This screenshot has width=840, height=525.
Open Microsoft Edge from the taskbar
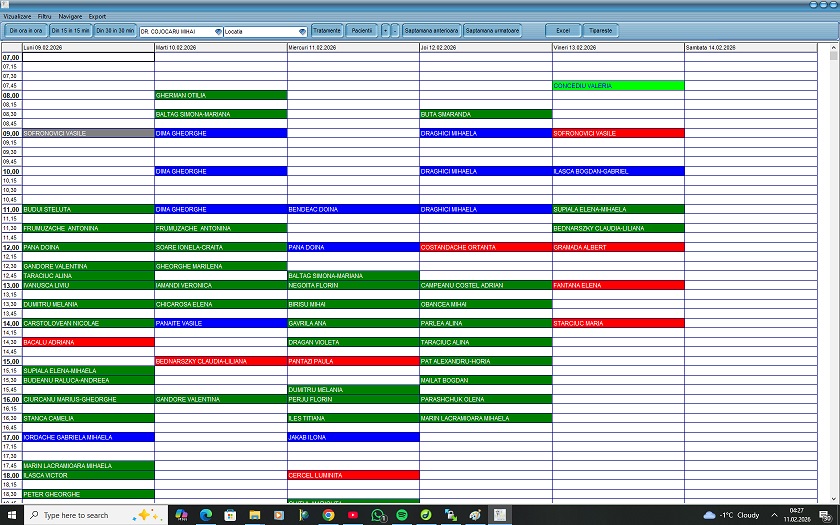[206, 515]
